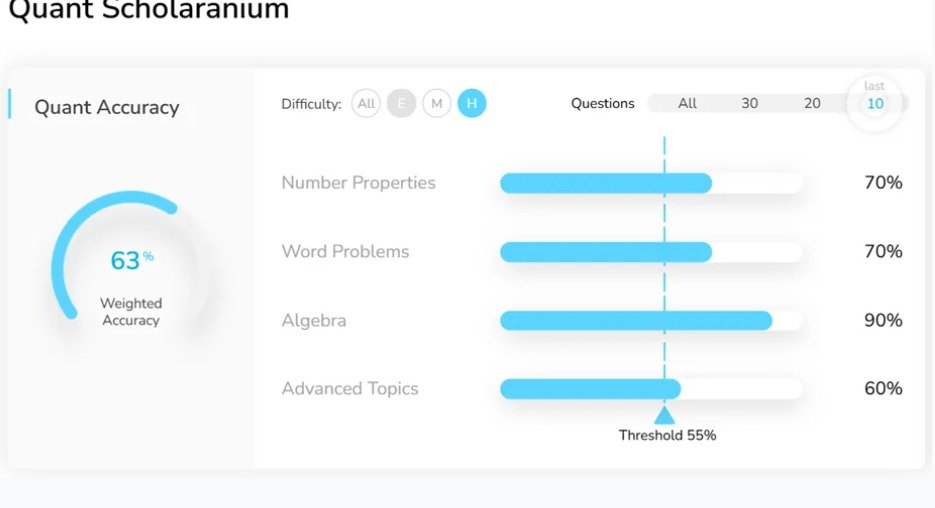Select the M (medium) difficulty filter
Viewport: 935px width, 508px height.
click(436, 104)
